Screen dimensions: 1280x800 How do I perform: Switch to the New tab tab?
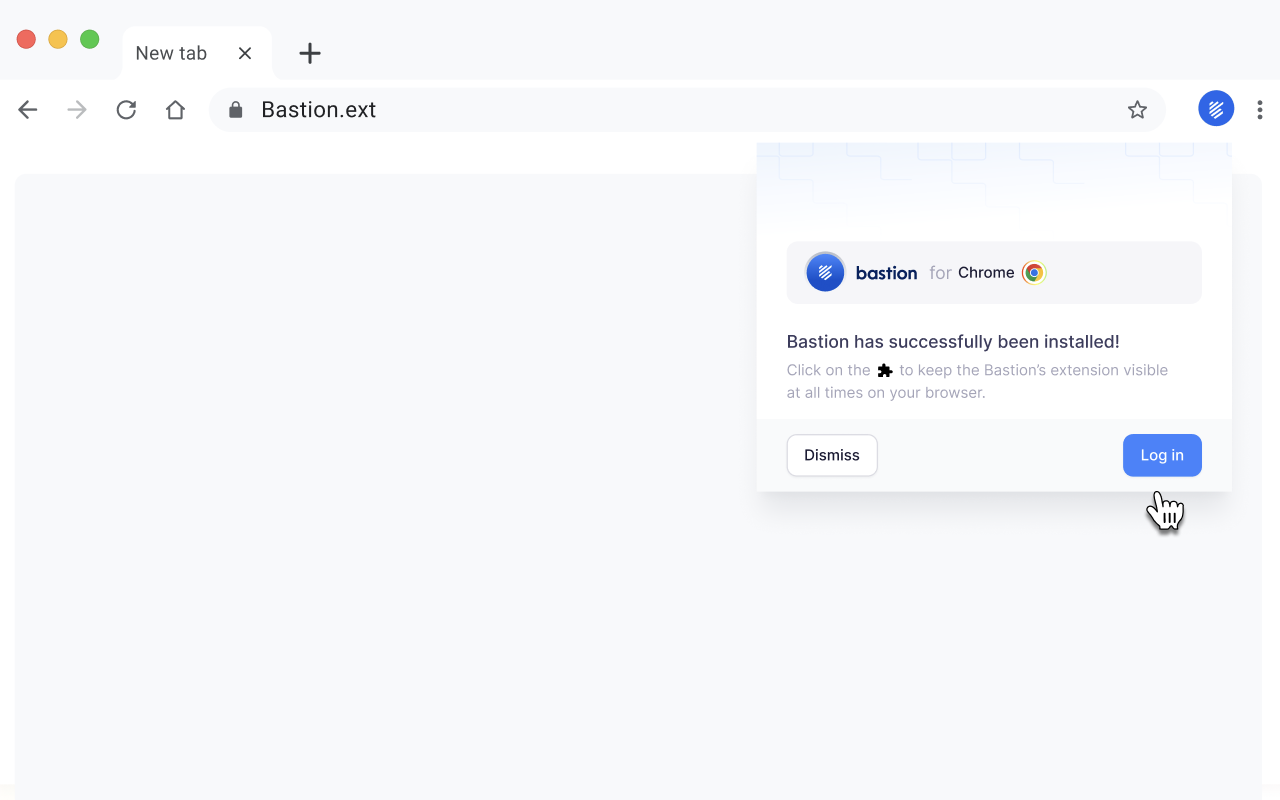tap(170, 53)
